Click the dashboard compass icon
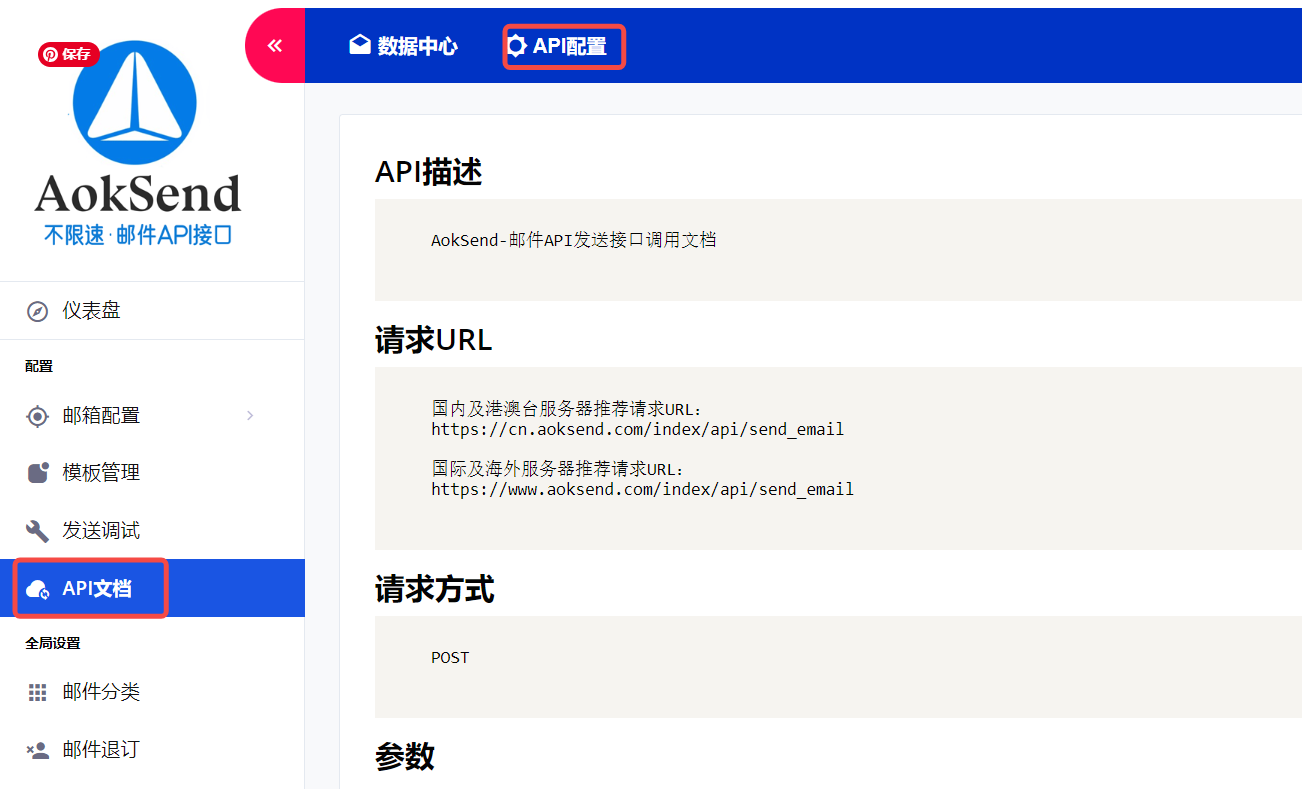 tap(37, 311)
